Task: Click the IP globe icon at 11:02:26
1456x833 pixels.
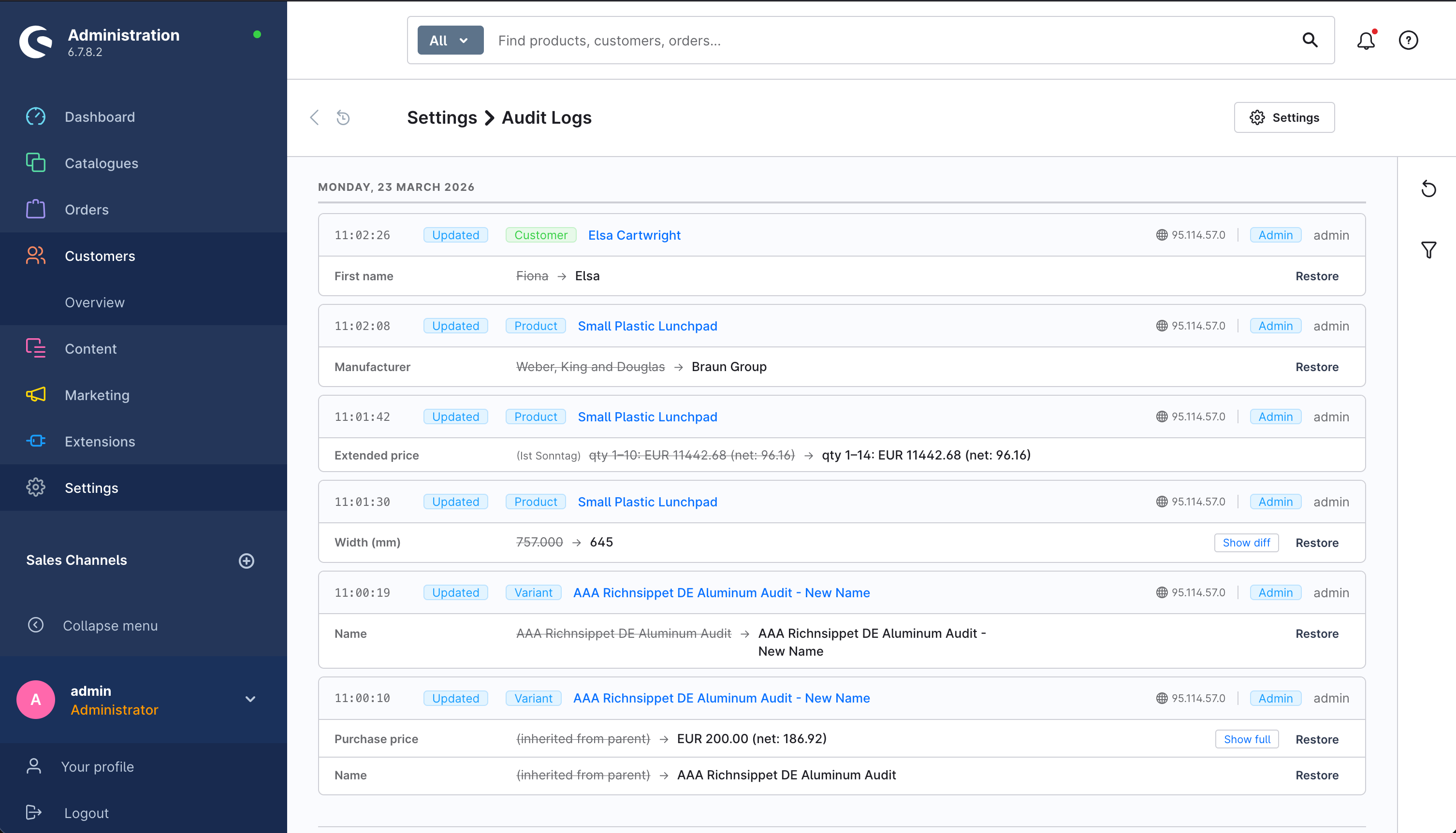Action: tap(1161, 235)
